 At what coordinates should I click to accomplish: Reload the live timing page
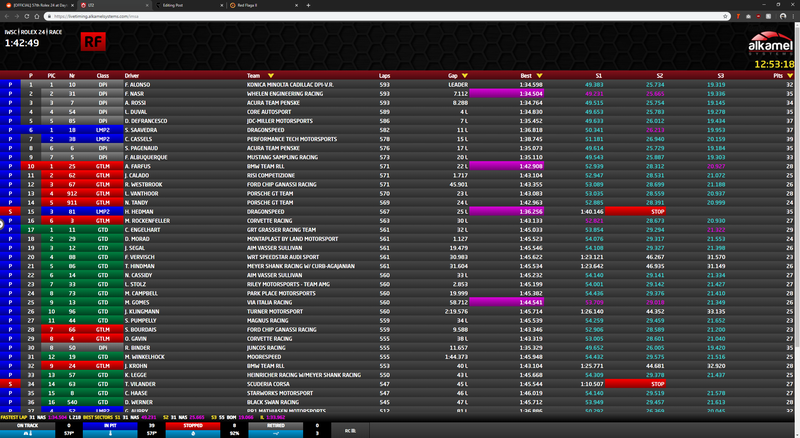[27, 16]
